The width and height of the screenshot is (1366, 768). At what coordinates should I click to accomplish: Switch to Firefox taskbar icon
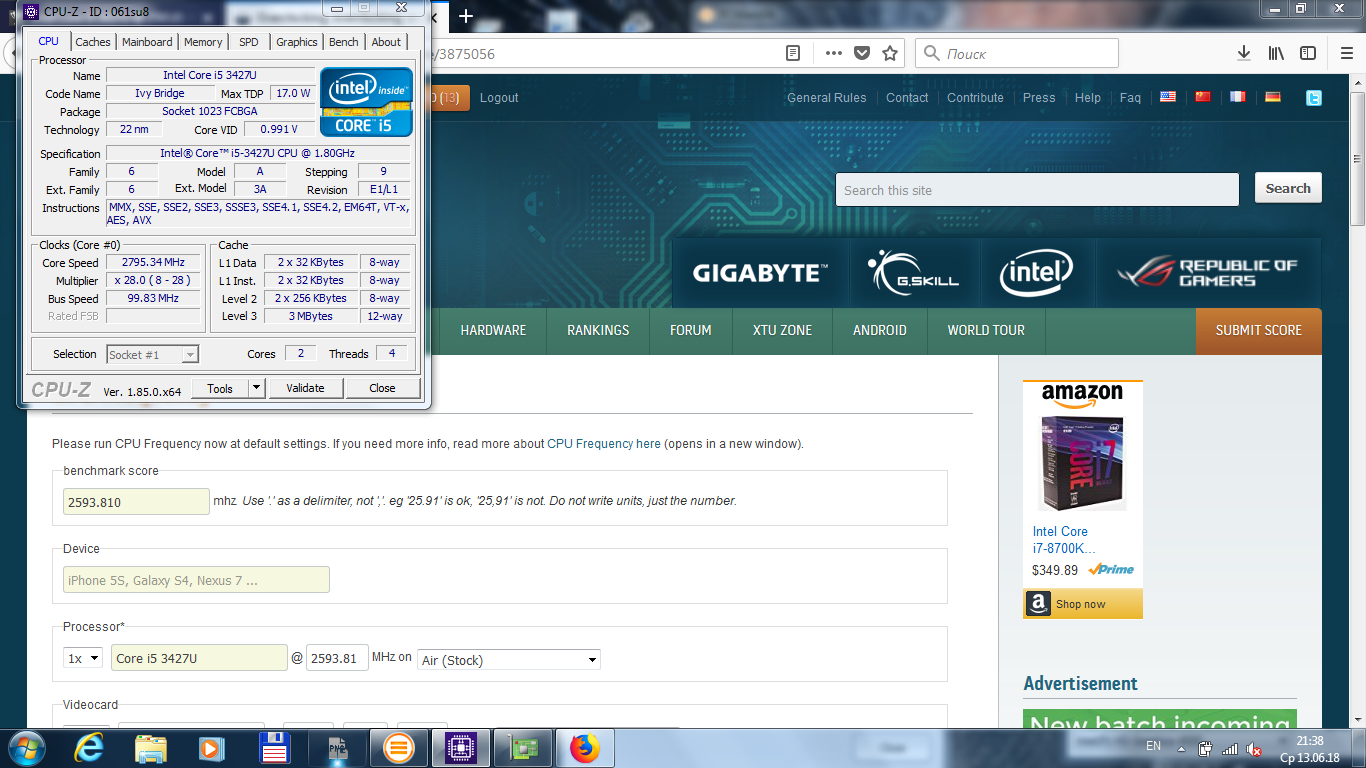point(584,748)
